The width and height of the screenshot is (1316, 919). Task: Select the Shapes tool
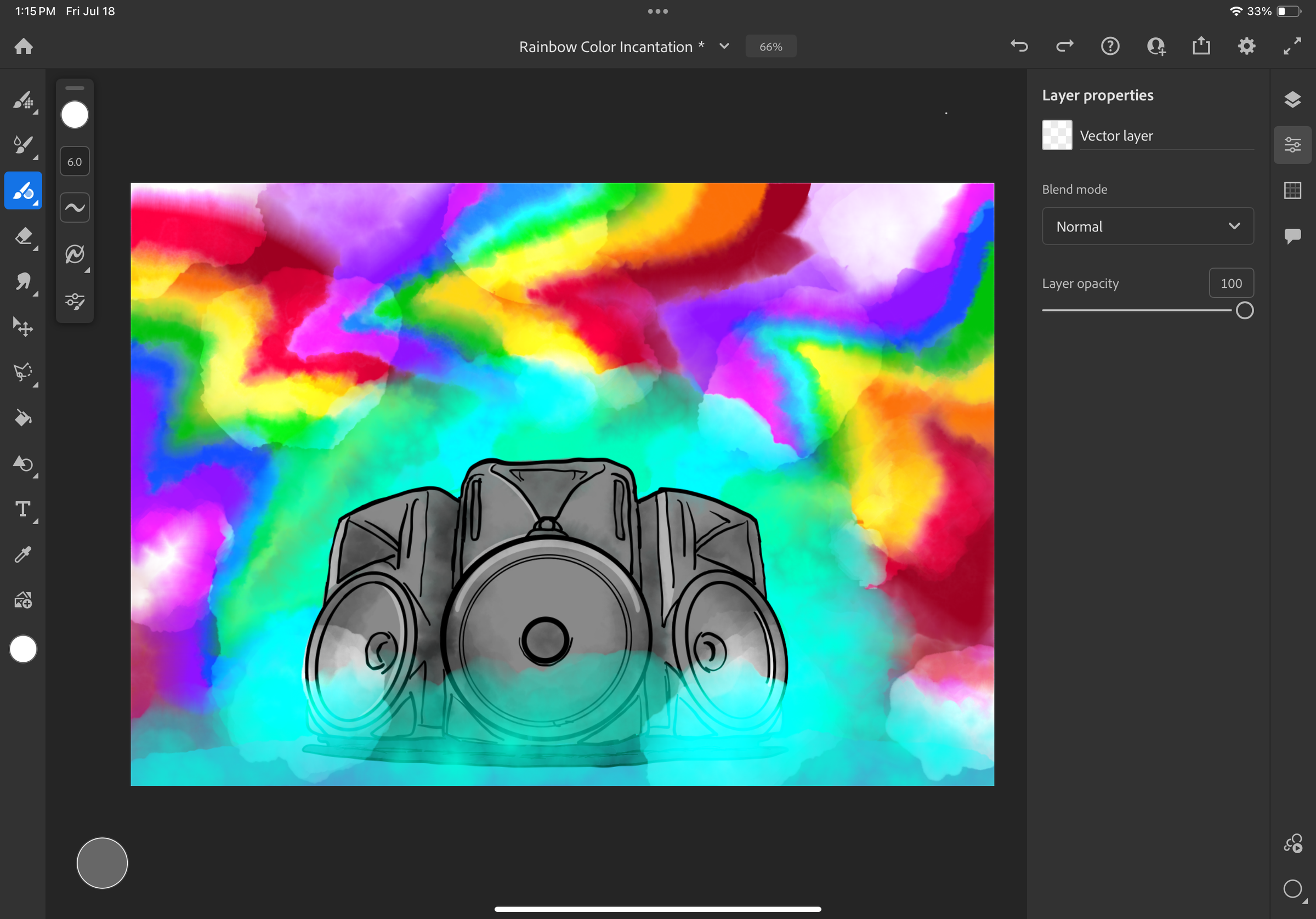24,464
